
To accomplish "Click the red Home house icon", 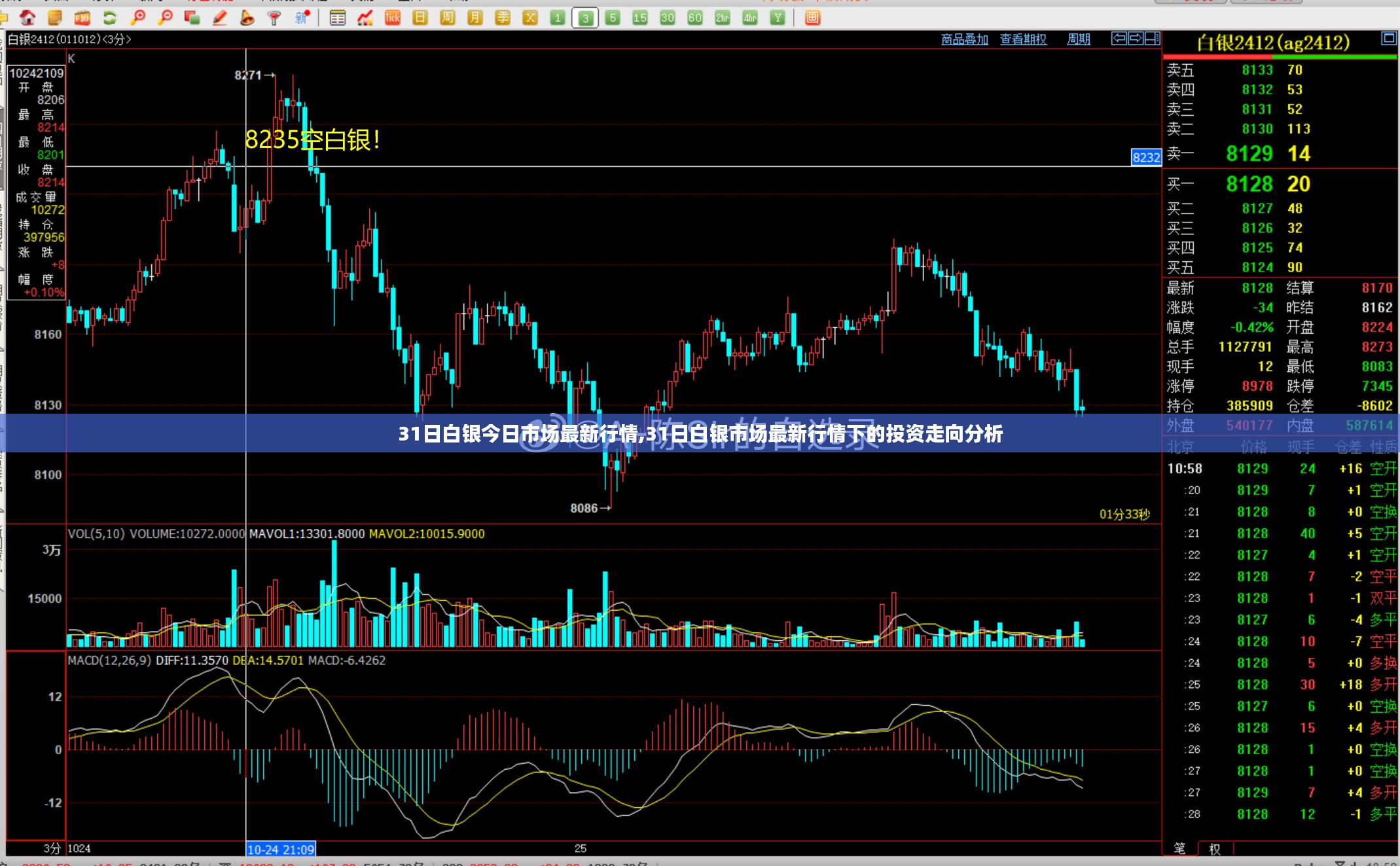I will click(27, 18).
